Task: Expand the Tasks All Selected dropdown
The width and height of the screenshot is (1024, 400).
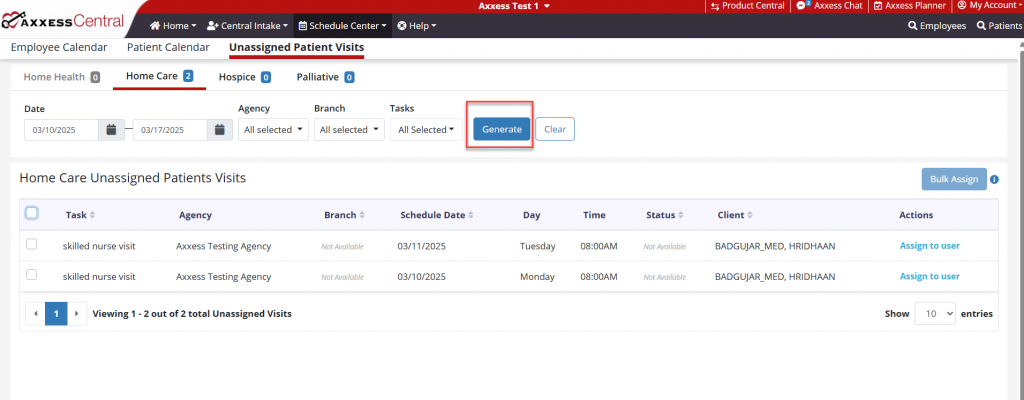Action: (x=426, y=129)
